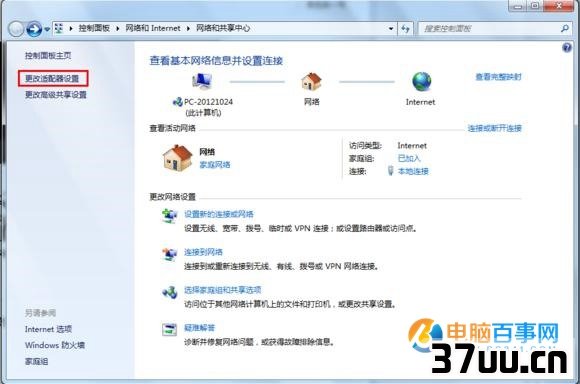Open 设置新的连接或网络 link
Screen dimensions: 580x384
click(x=219, y=214)
